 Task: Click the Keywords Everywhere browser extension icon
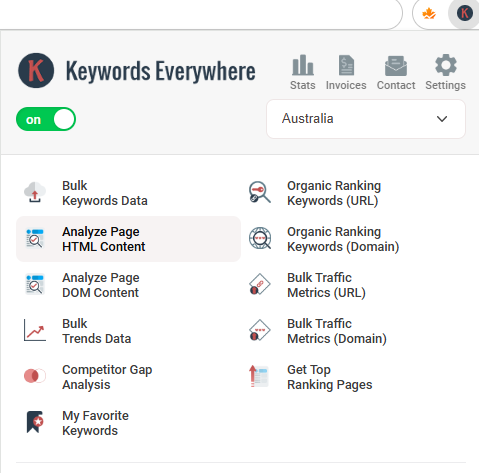tap(464, 14)
